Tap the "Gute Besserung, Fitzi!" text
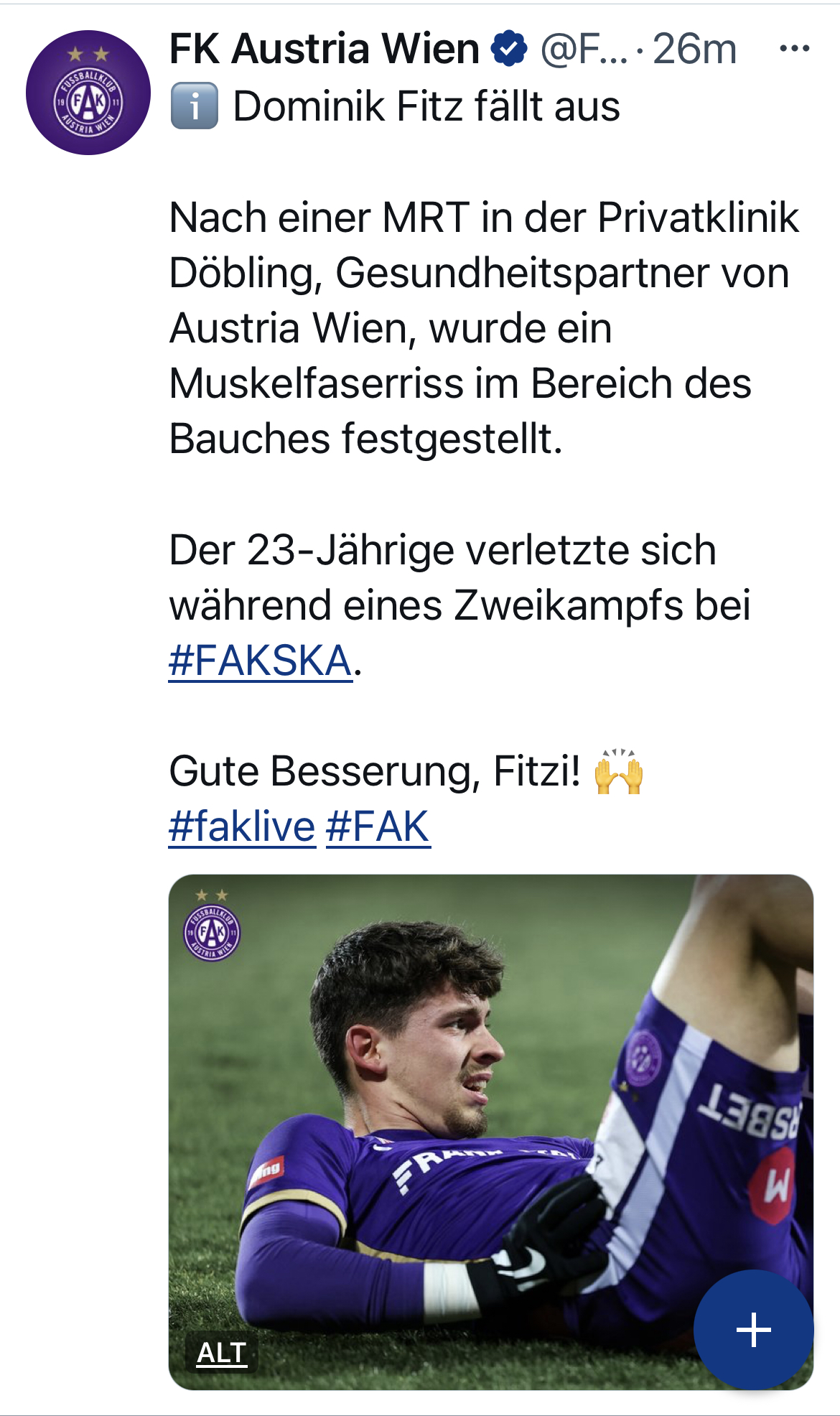 374,772
